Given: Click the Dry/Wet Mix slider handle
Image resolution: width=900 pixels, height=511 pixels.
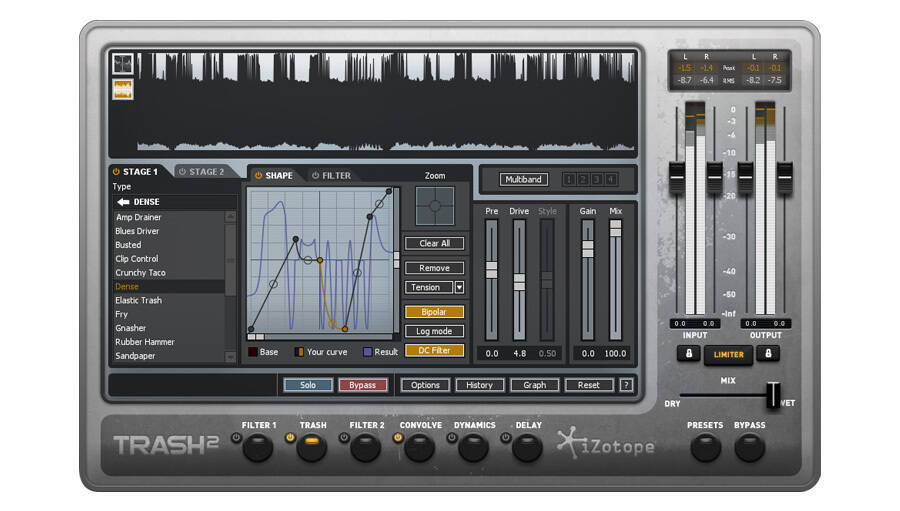Looking at the screenshot, I should pyautogui.click(x=773, y=394).
